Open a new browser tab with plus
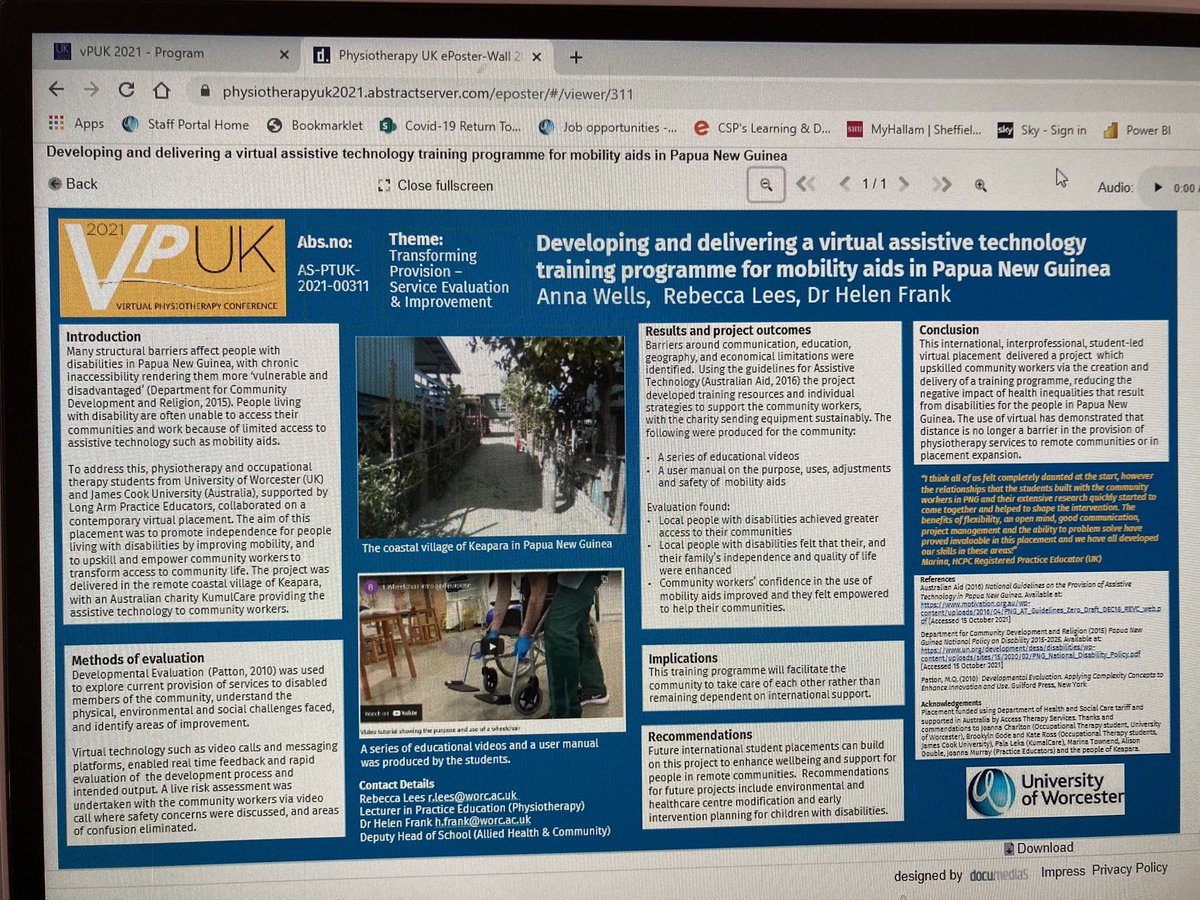The height and width of the screenshot is (900, 1200). (x=575, y=56)
